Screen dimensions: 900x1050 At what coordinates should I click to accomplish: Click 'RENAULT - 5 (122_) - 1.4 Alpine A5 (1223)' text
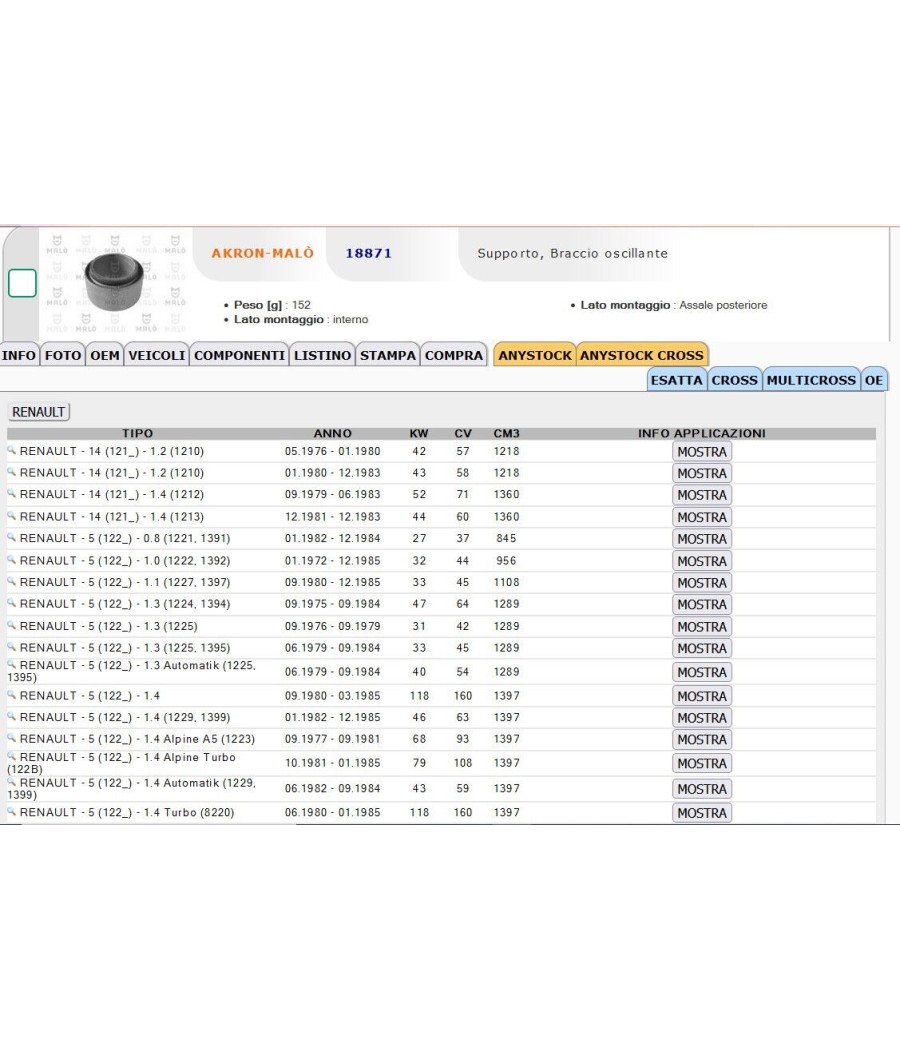pos(137,739)
